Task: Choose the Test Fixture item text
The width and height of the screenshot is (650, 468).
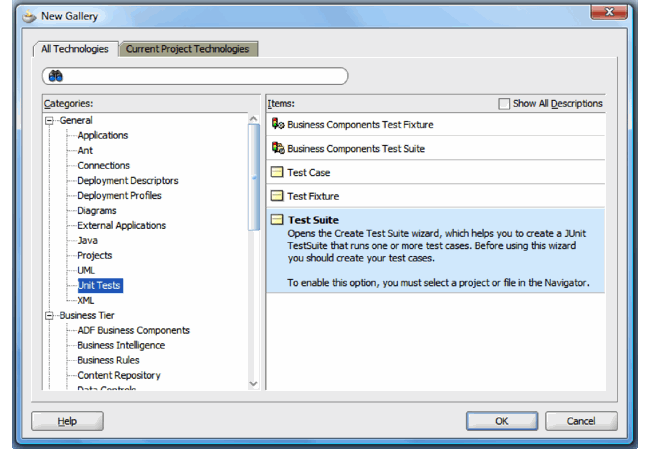Action: pos(313,196)
